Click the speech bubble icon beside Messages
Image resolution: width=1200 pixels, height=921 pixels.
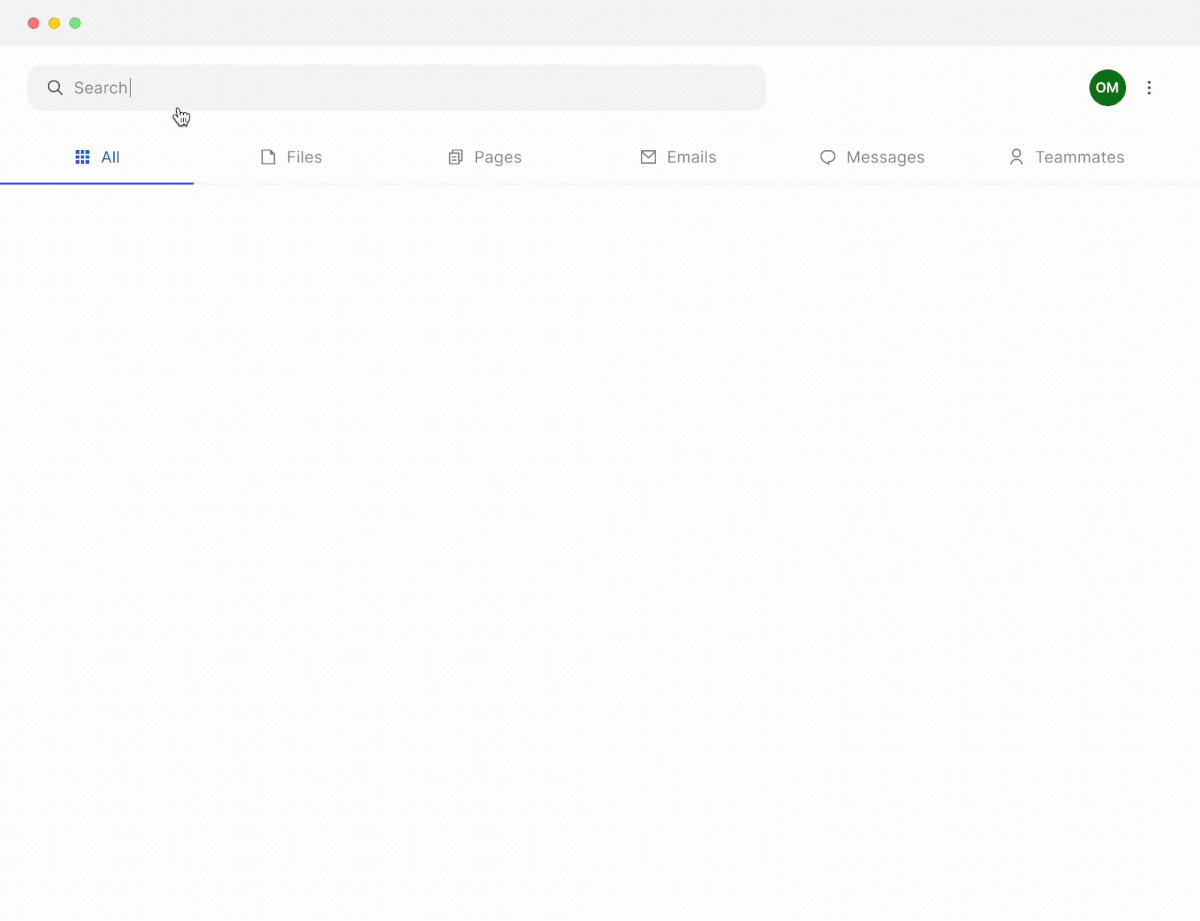827,157
